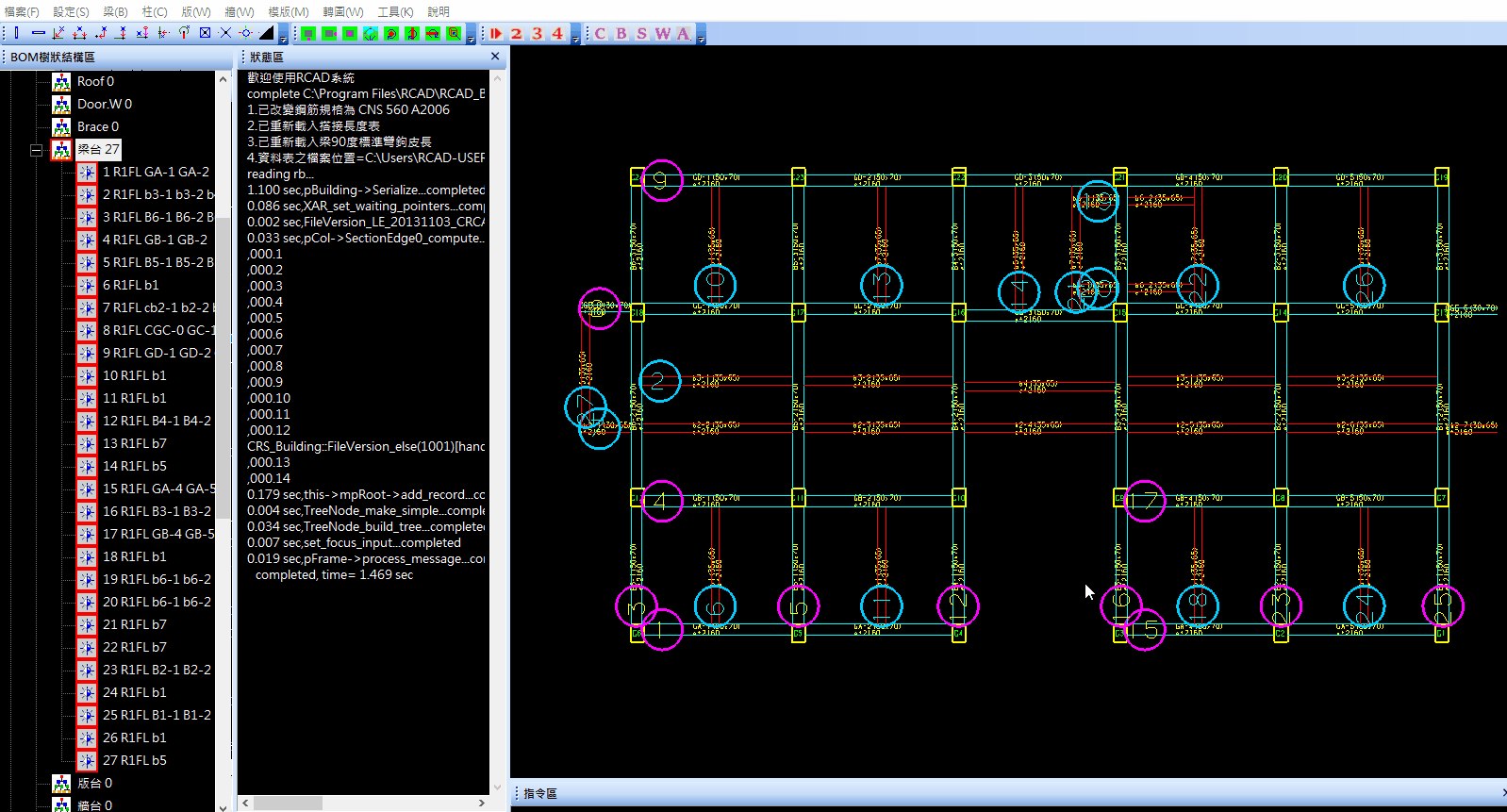1507x812 pixels.
Task: Toggle the C layer toolbar button
Action: (600, 33)
